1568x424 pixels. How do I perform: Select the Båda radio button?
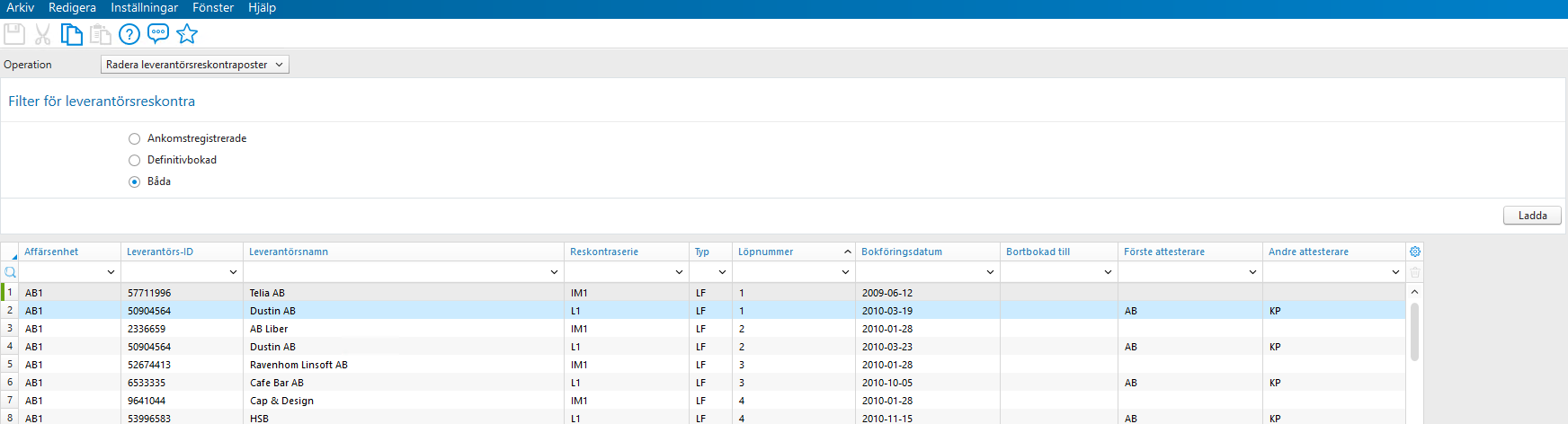pyautogui.click(x=135, y=181)
